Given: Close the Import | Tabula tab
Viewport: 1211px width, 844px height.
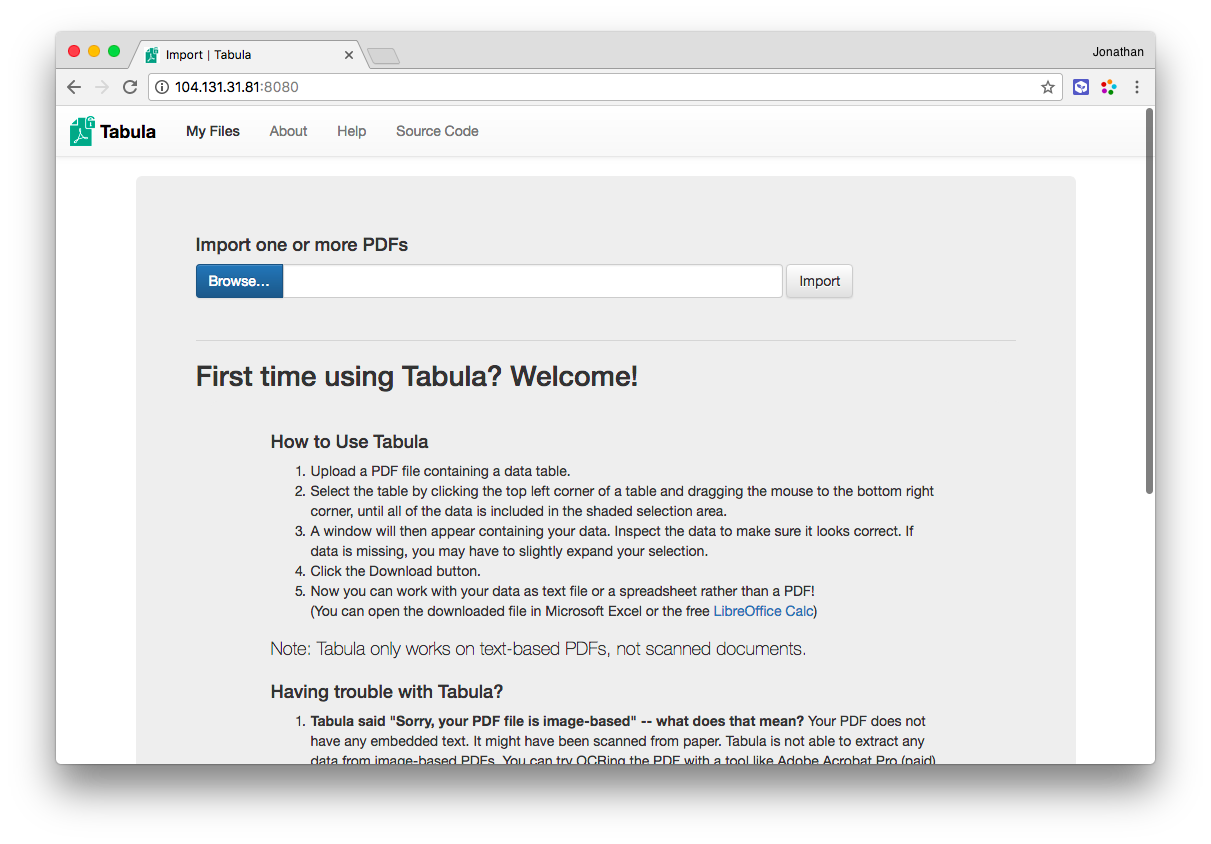Looking at the screenshot, I should coord(349,55).
